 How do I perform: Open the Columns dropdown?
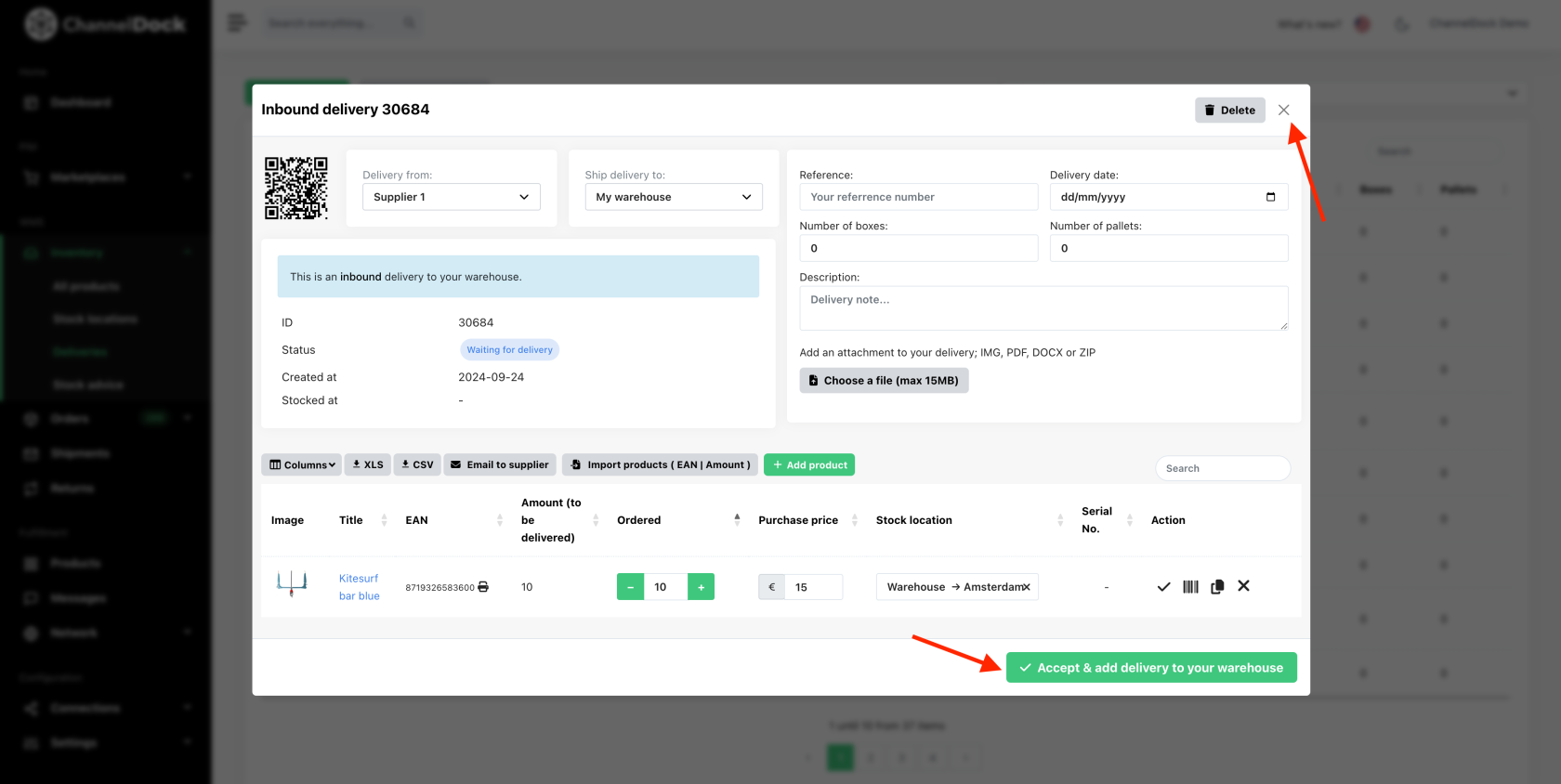coord(301,464)
